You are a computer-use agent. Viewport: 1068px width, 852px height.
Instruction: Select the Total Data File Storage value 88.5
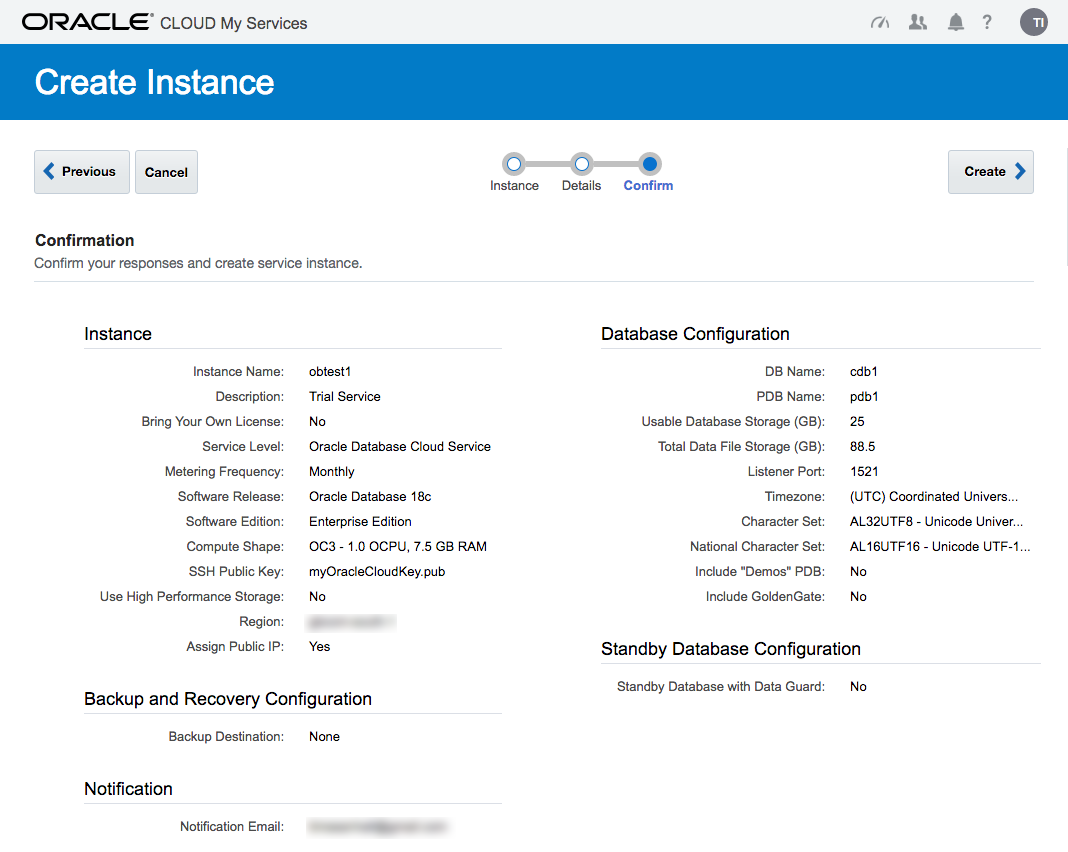coord(862,447)
